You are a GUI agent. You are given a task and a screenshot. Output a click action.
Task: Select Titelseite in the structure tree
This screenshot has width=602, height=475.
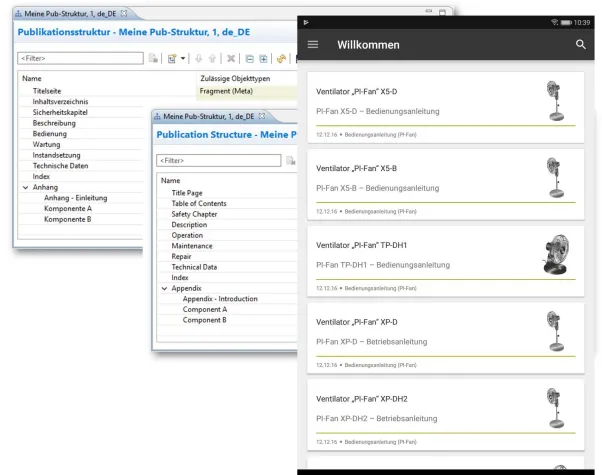pyautogui.click(x=48, y=90)
